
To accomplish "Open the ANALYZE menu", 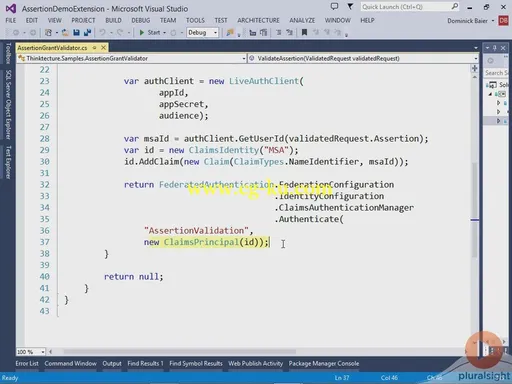I will 302,21.
